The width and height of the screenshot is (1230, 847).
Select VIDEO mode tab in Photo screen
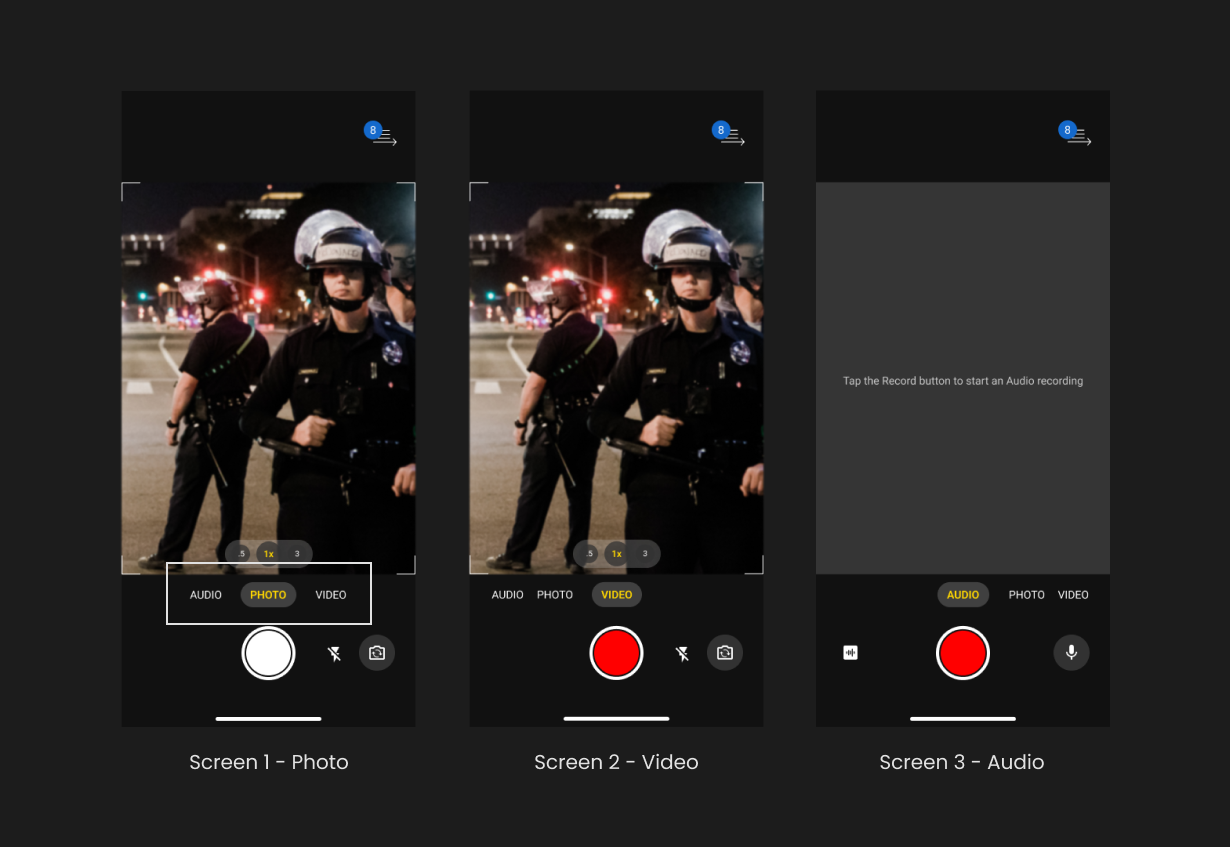[x=331, y=595]
